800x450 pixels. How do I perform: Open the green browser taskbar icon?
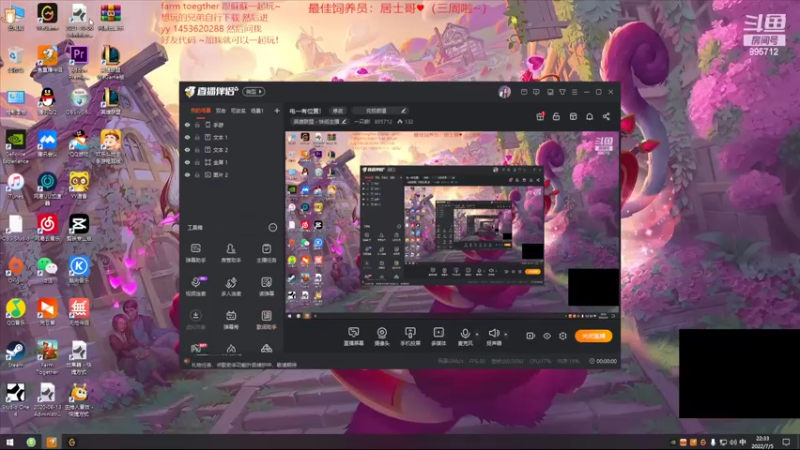[x=31, y=442]
